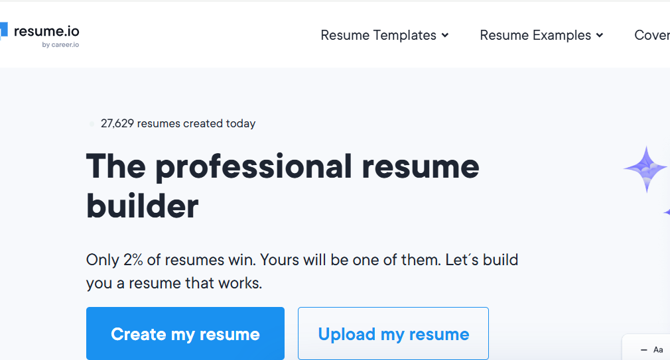Image resolution: width=670 pixels, height=360 pixels.
Task: Click the Upload my resume button
Action: pyautogui.click(x=393, y=334)
